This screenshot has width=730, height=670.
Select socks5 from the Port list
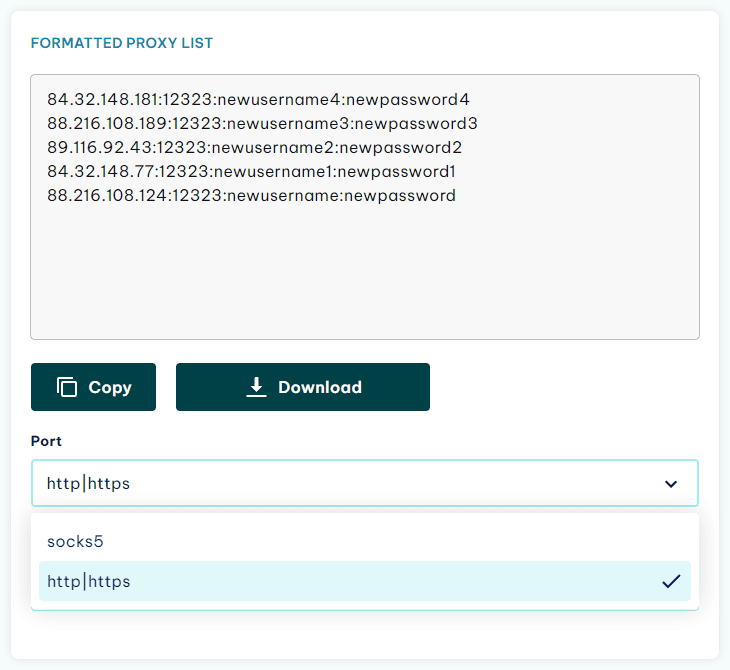(x=365, y=541)
